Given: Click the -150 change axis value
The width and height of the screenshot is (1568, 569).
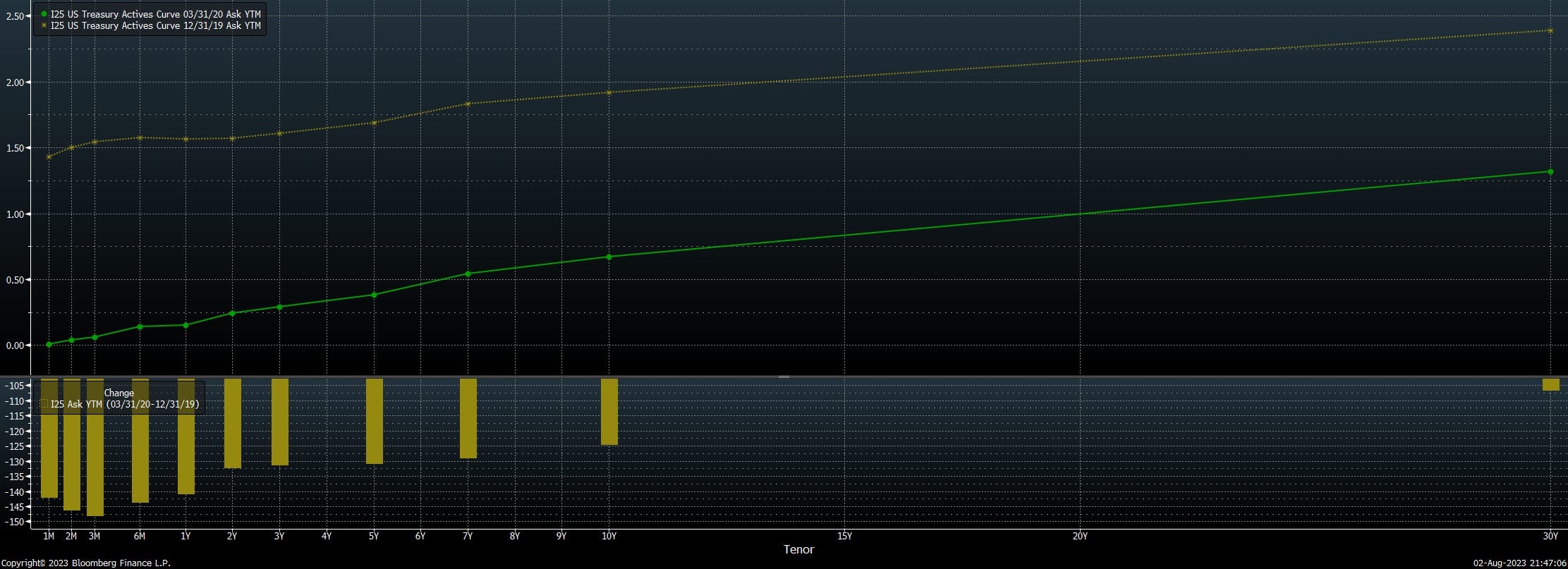Looking at the screenshot, I should point(15,522).
